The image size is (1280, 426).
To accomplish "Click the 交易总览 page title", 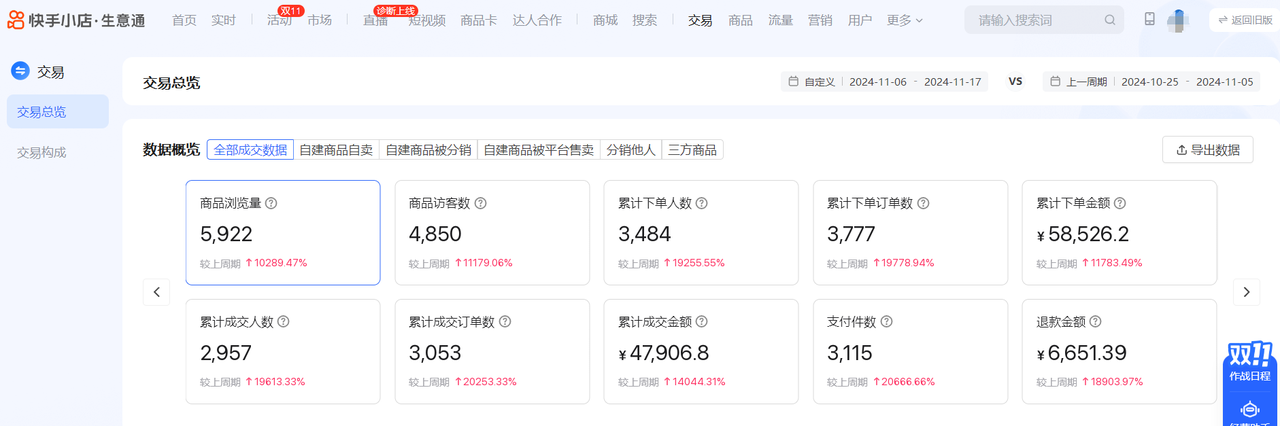I will click(x=171, y=82).
